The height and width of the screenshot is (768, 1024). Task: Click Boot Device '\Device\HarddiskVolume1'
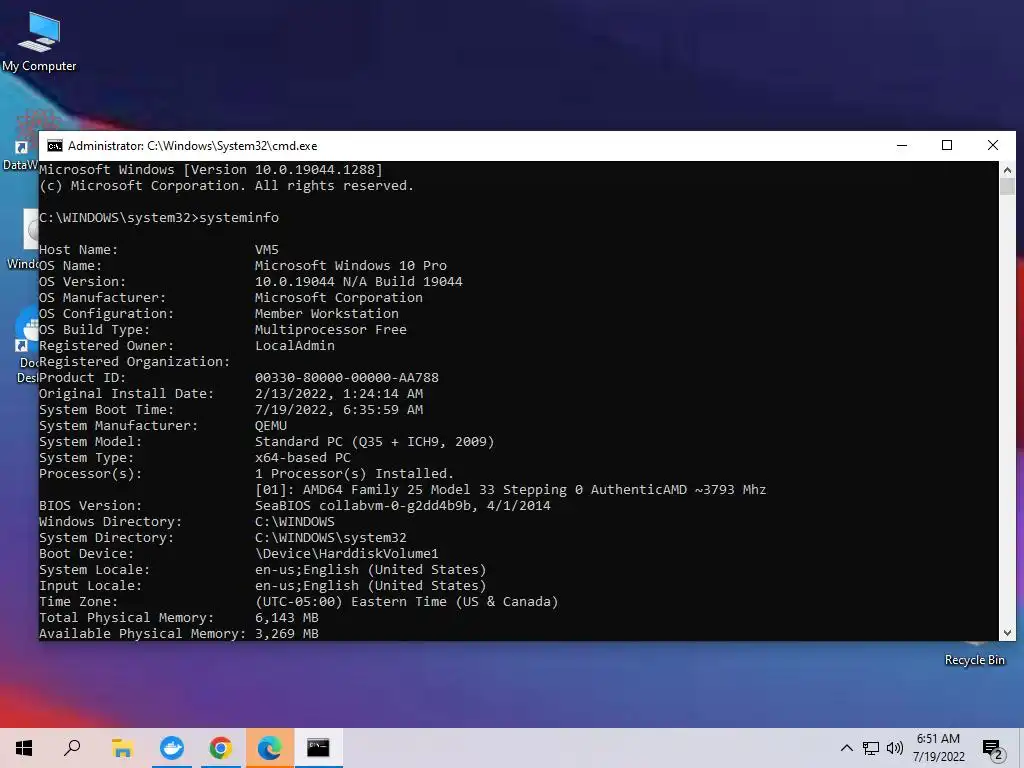[347, 554]
